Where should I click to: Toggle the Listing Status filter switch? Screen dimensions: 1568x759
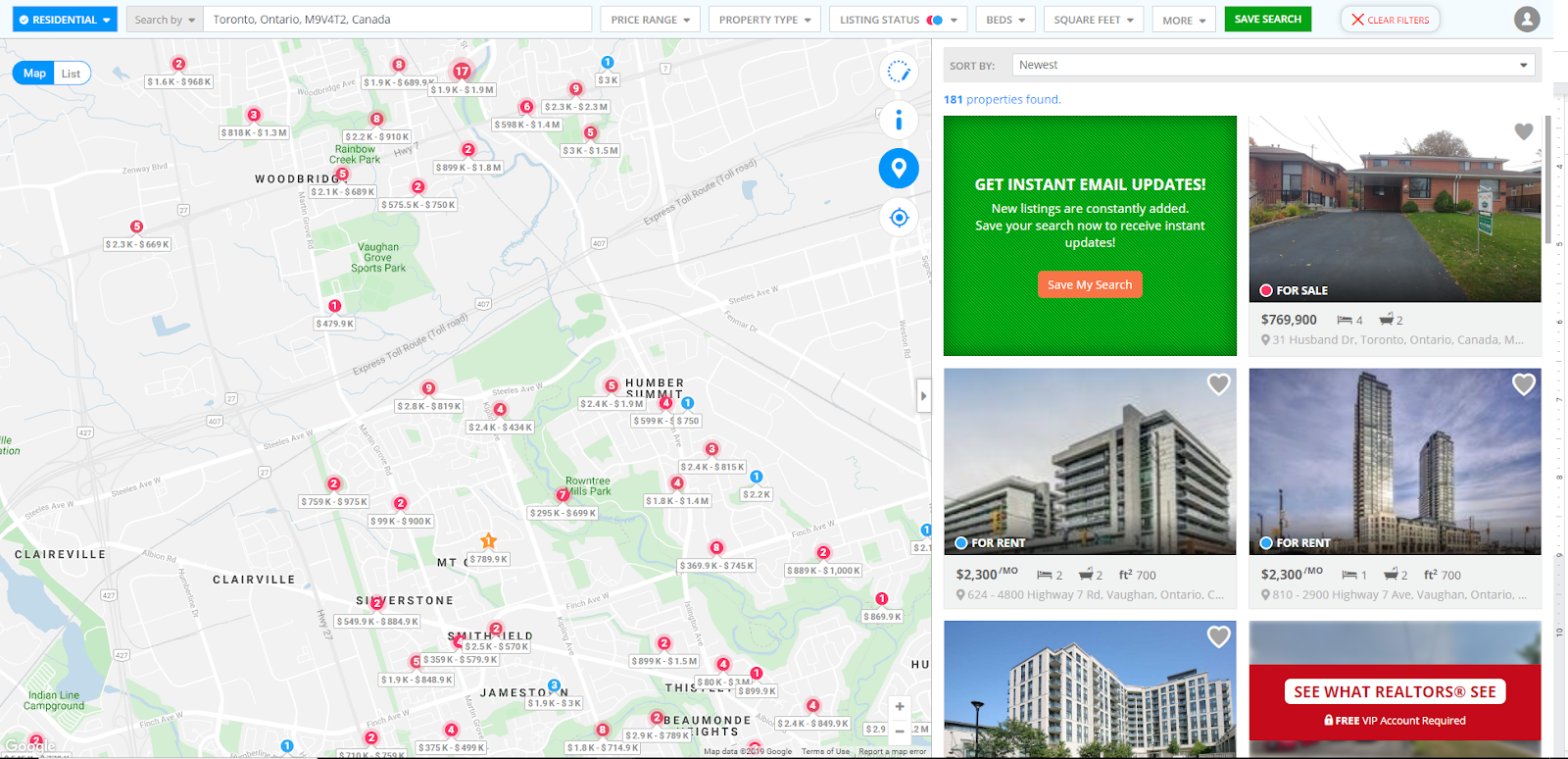935,20
